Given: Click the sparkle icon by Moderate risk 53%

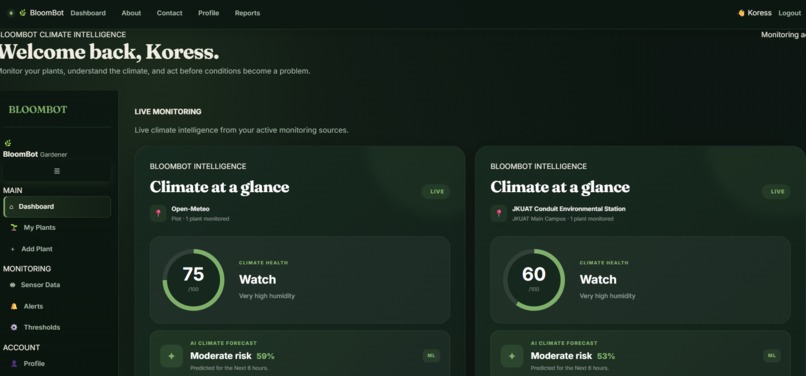Looking at the screenshot, I should (x=512, y=356).
